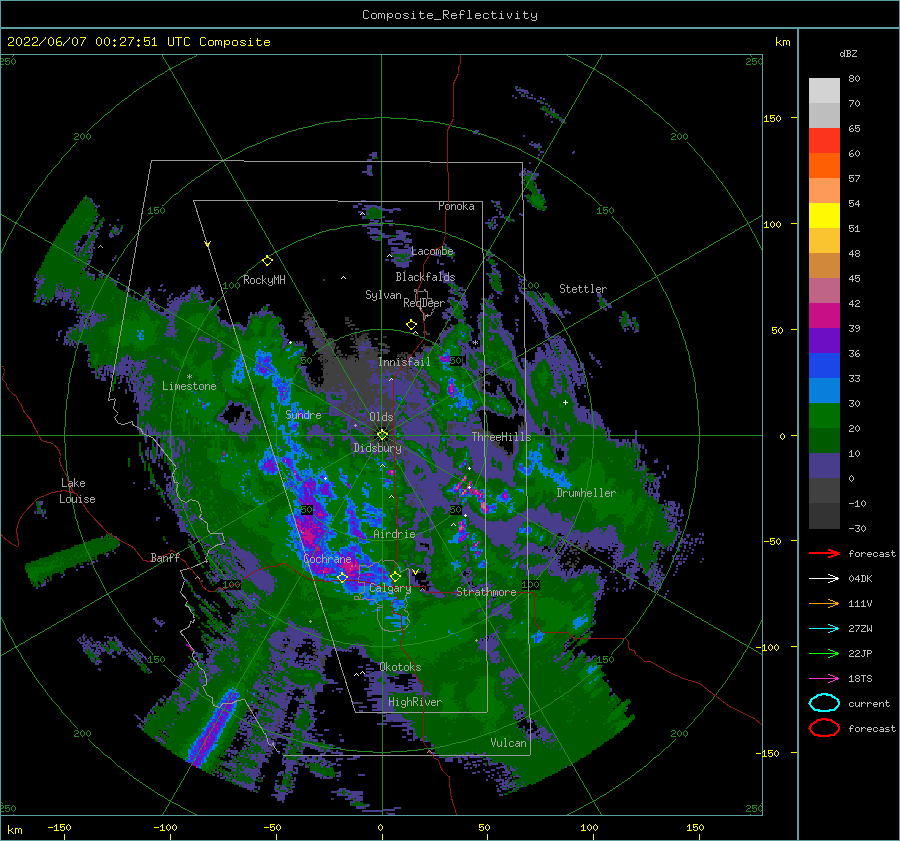Click the Banff label
Screen dimensions: 900x841
(x=165, y=557)
